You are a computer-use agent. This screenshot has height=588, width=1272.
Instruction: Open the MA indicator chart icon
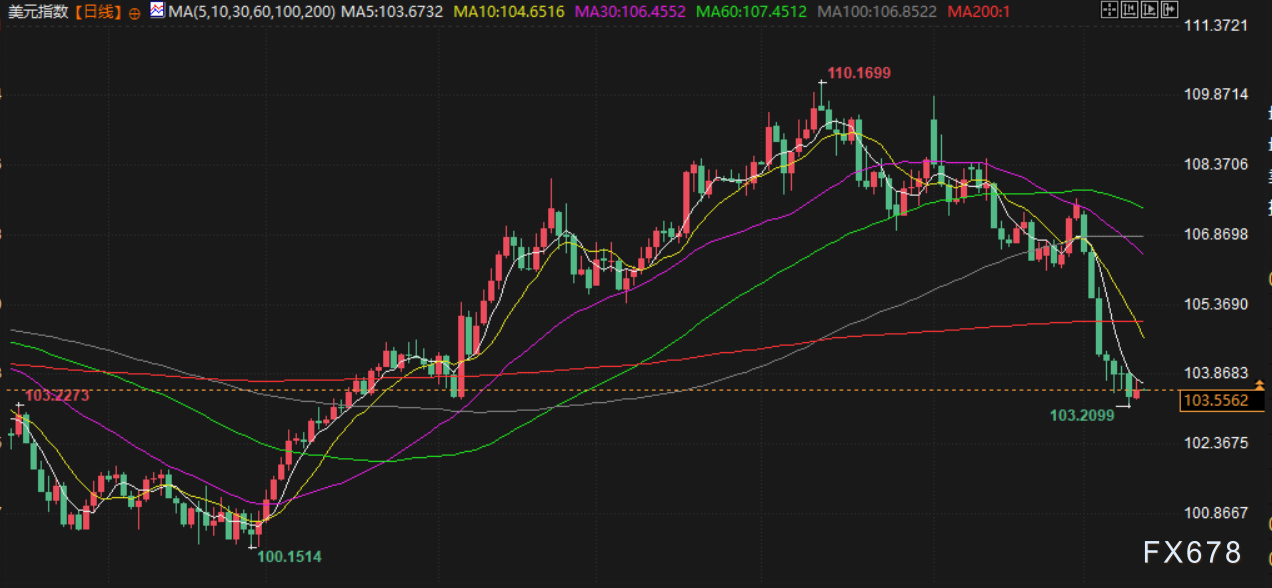click(x=158, y=11)
